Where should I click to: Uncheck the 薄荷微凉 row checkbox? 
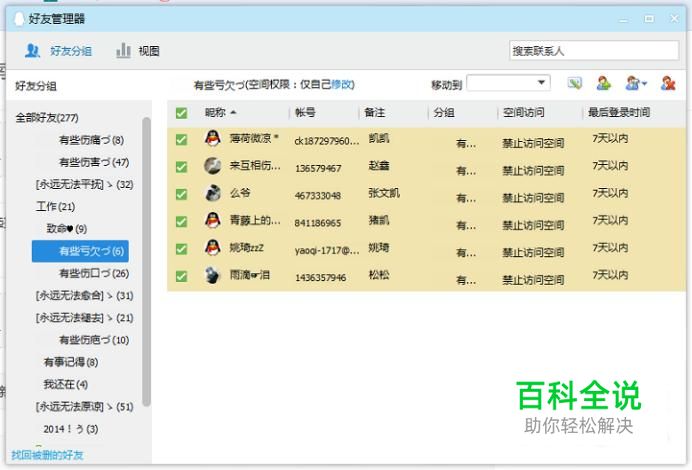[181, 140]
